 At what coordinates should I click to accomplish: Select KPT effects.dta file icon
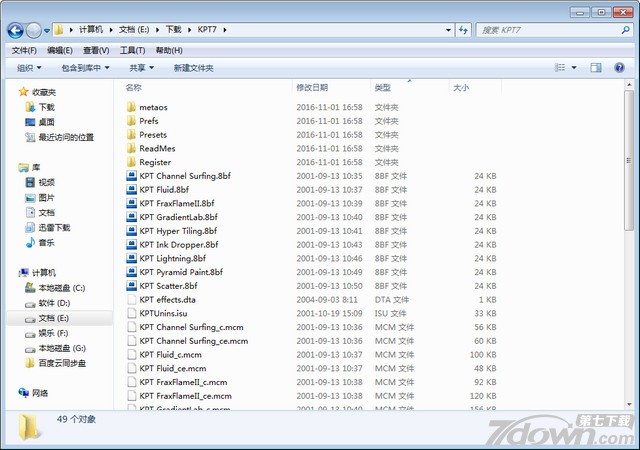tap(131, 299)
